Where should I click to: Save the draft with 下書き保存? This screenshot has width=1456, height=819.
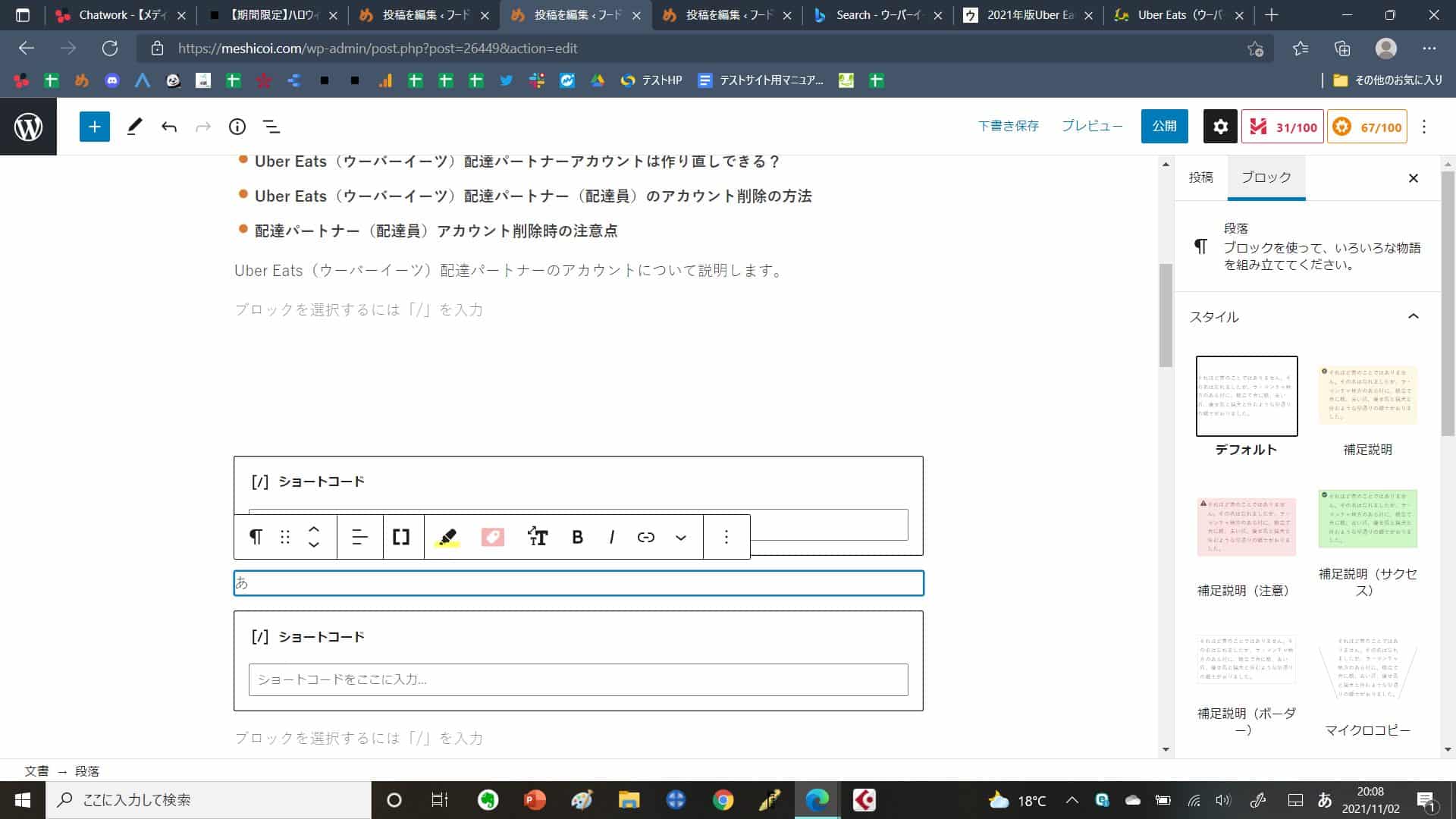[x=1008, y=126]
